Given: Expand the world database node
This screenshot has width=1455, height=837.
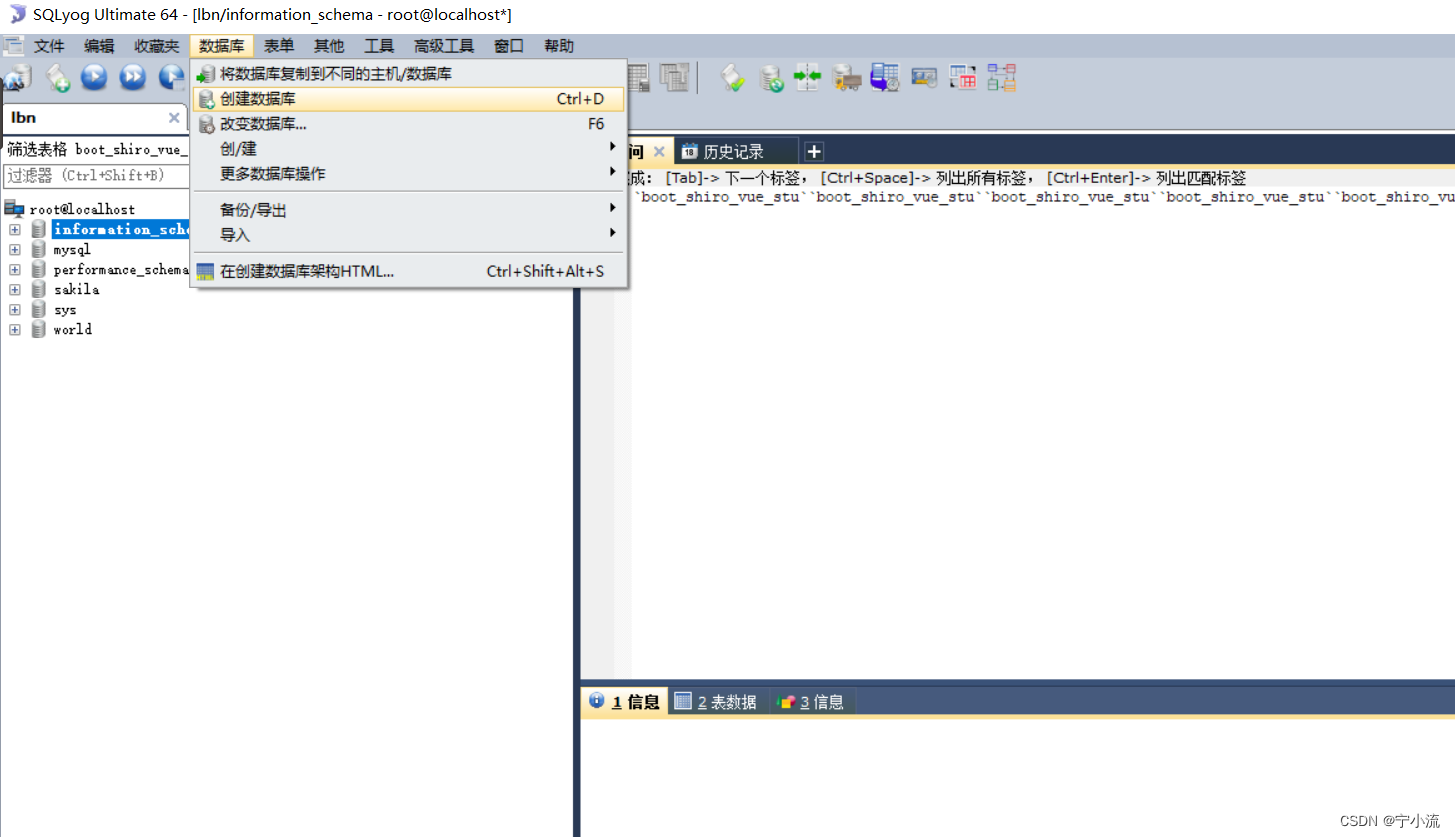Looking at the screenshot, I should [x=15, y=329].
